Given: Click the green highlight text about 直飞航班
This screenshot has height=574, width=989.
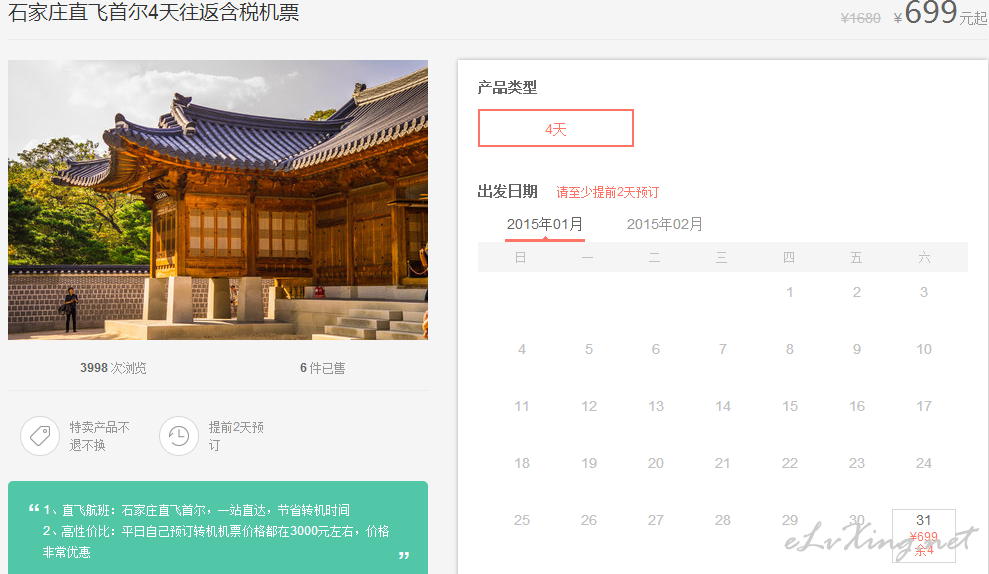Looking at the screenshot, I should 196,510.
